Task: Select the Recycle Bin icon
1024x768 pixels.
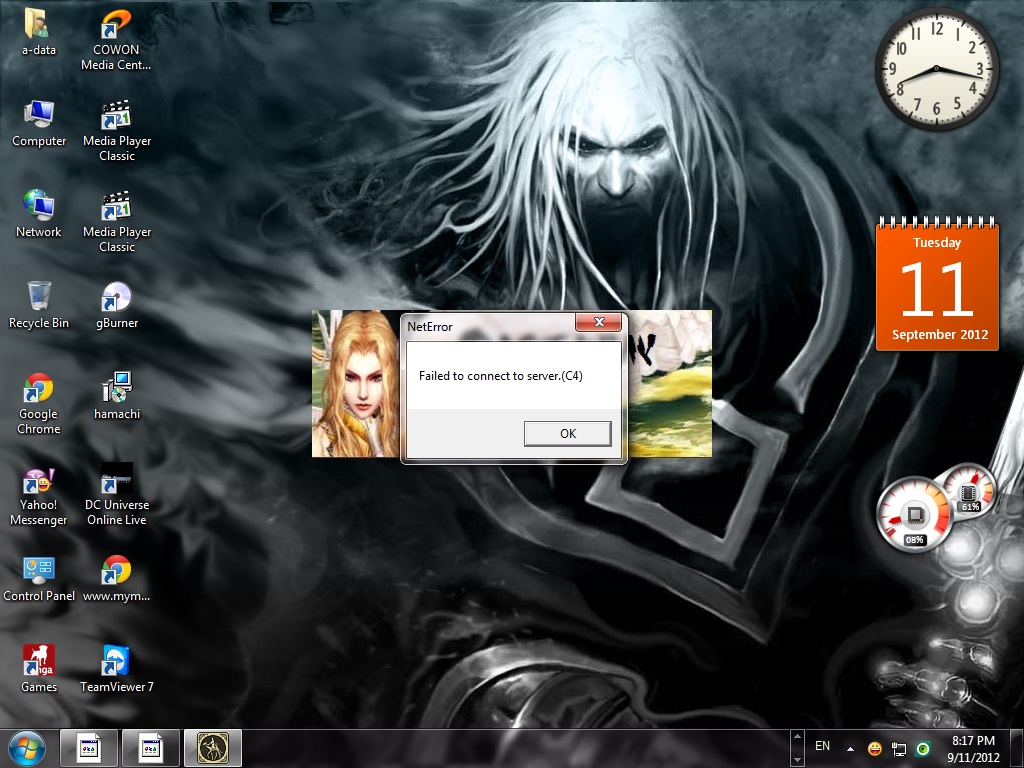Action: tap(39, 299)
